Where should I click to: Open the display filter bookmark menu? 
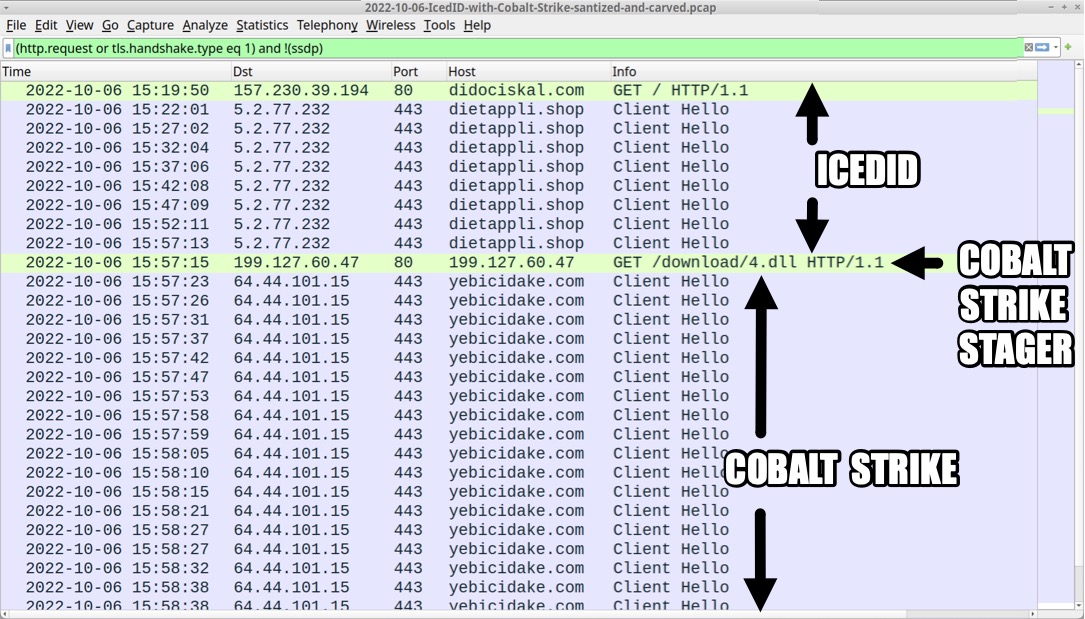tap(8, 48)
